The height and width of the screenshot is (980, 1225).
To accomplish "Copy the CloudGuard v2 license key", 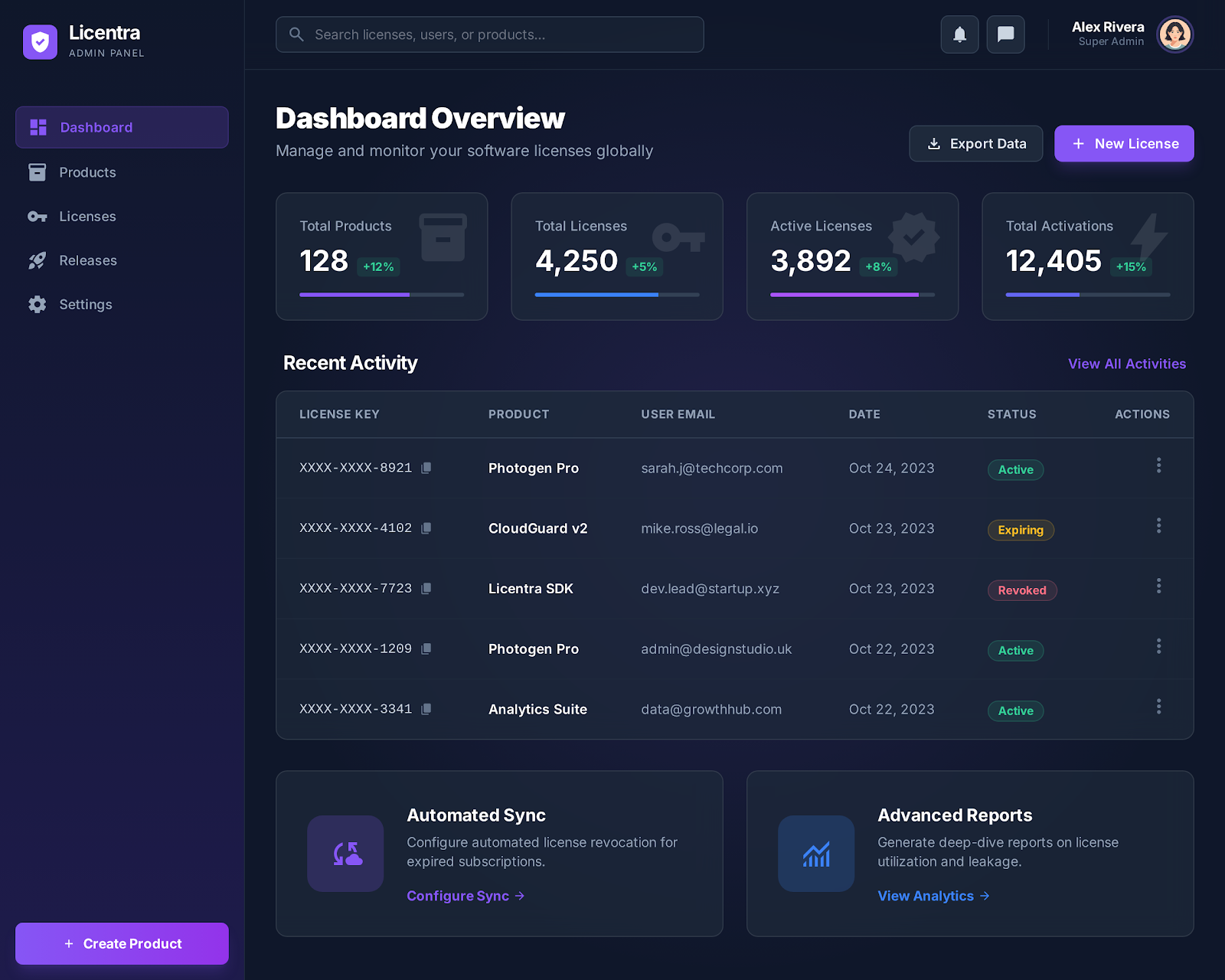I will point(426,528).
